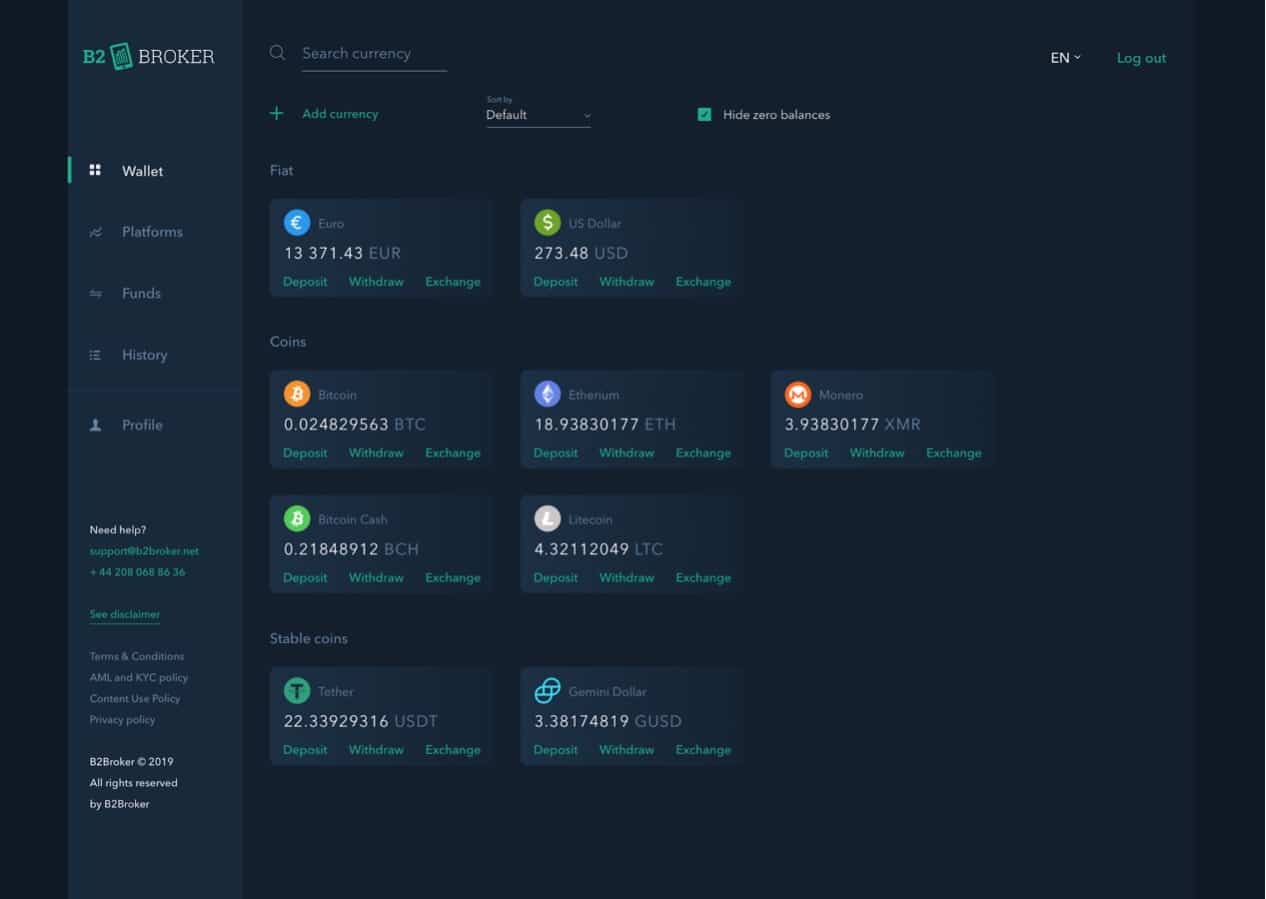
Task: Click Exchange on the Monero card
Action: [x=953, y=453]
